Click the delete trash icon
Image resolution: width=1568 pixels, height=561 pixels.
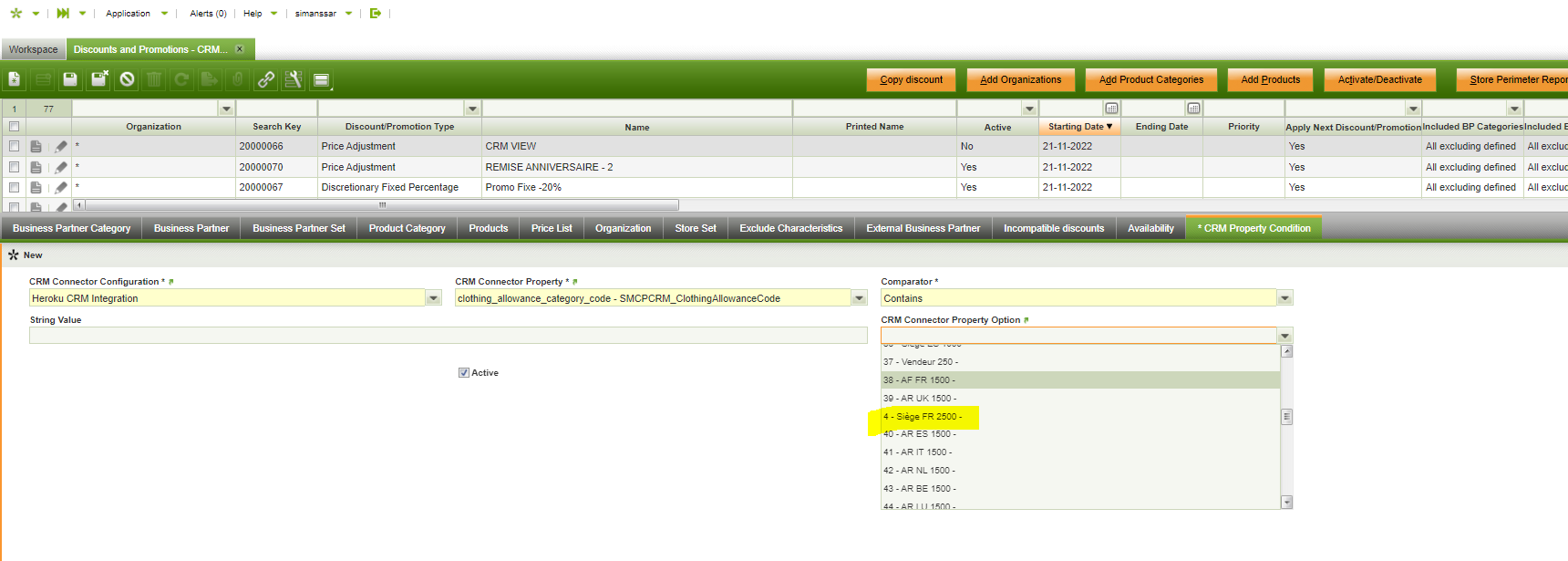pos(154,79)
